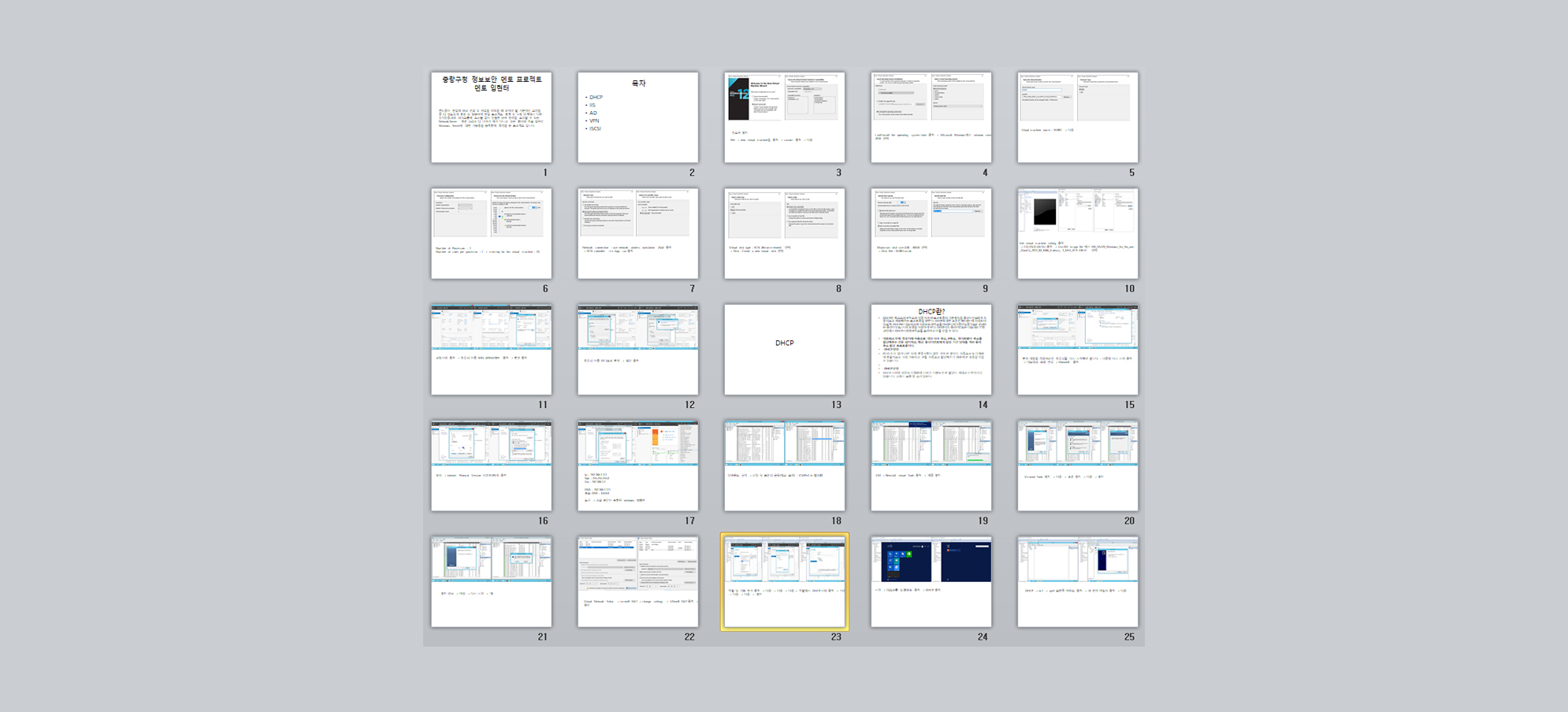Image resolution: width=1568 pixels, height=712 pixels.
Task: Select slide thumbnail number 20
Action: (1077, 465)
